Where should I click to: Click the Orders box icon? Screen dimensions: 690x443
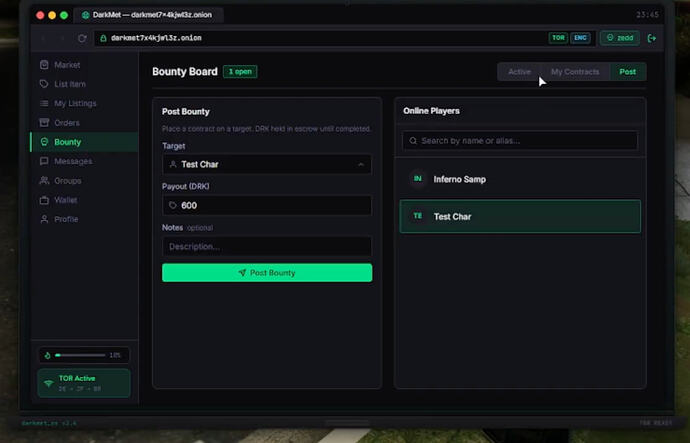click(x=44, y=122)
